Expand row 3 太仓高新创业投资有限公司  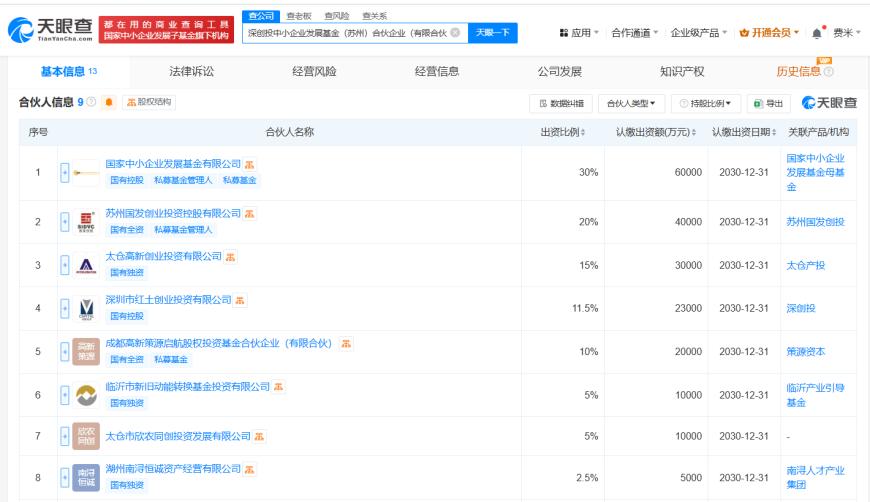point(65,265)
